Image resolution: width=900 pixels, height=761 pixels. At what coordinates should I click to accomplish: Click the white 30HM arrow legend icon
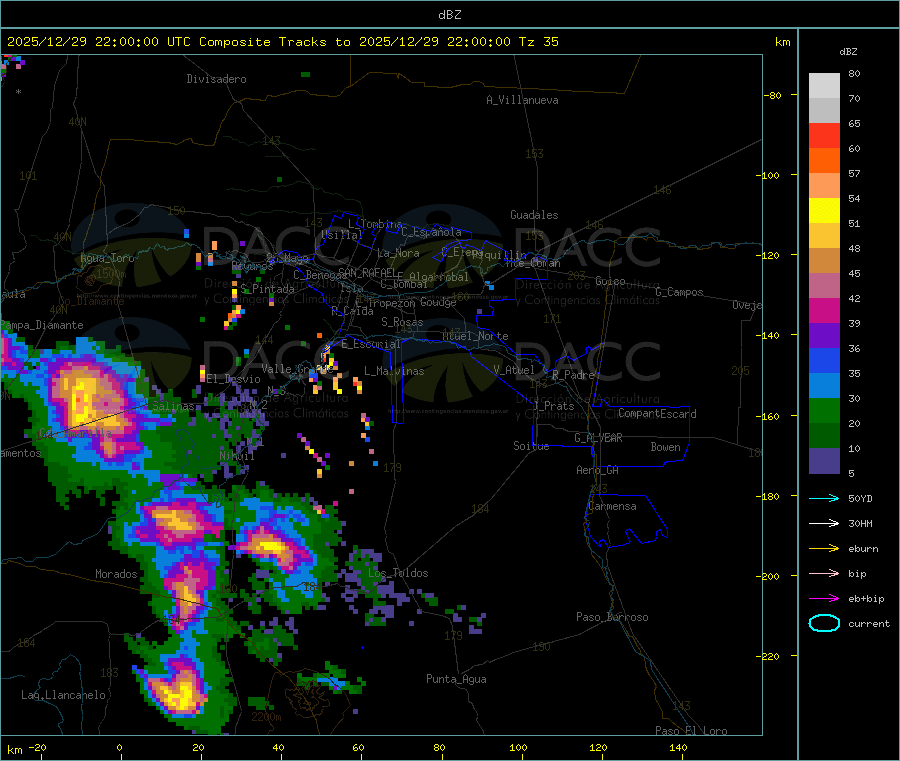824,523
